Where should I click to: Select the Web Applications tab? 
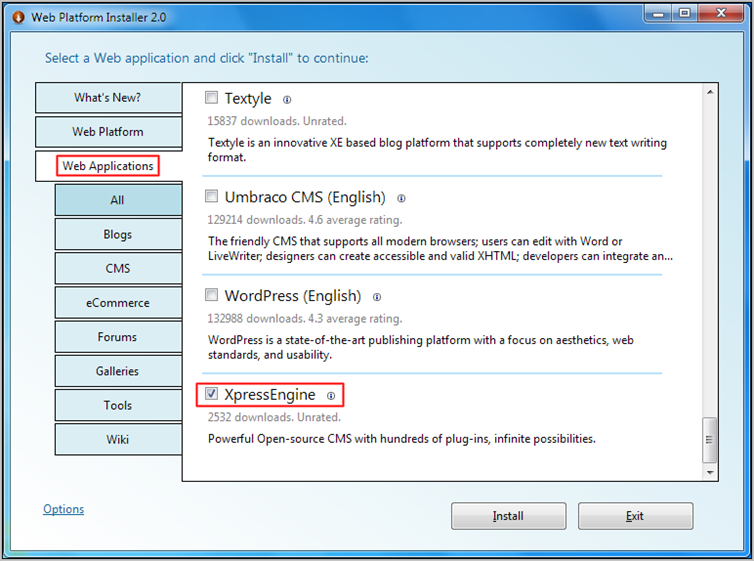pyautogui.click(x=108, y=166)
